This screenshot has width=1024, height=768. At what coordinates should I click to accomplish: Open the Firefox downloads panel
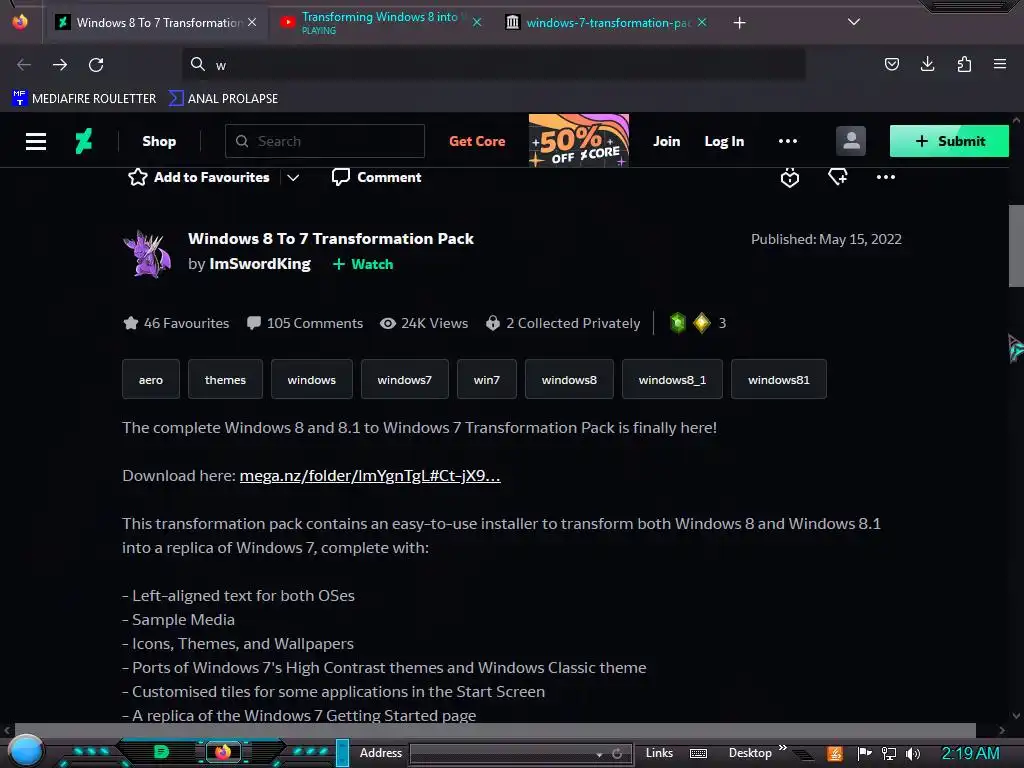(x=927, y=64)
